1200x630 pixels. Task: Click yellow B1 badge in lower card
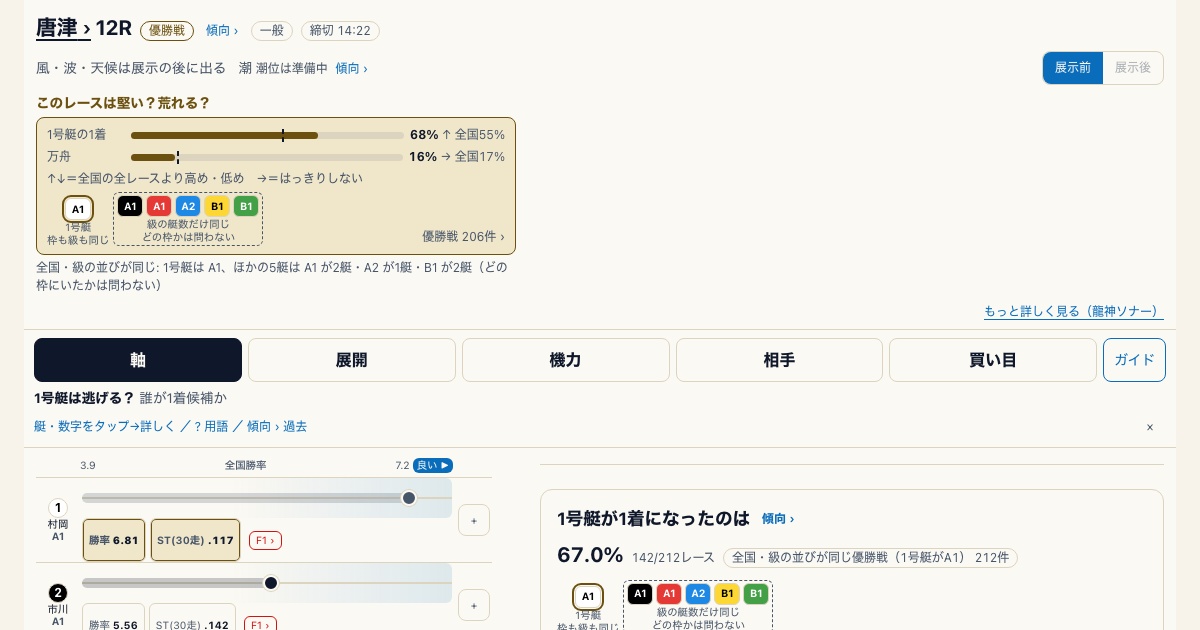coord(727,594)
